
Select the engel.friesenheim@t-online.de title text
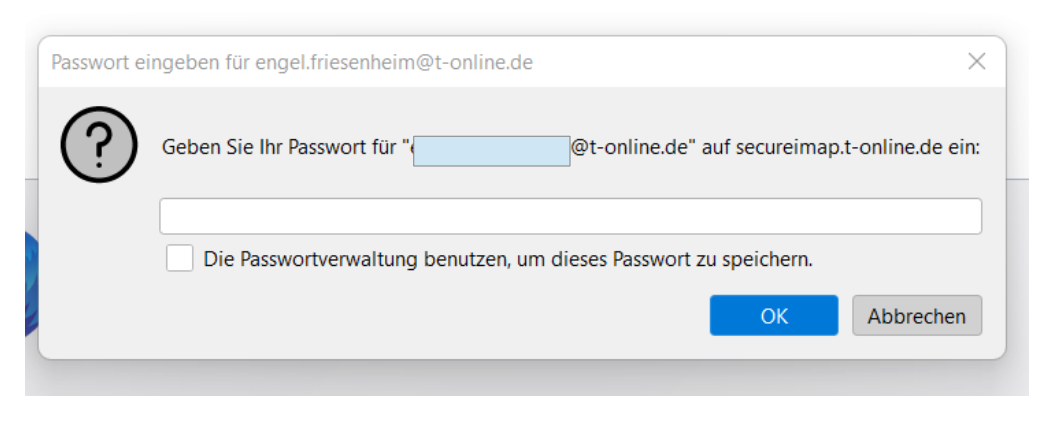394,62
